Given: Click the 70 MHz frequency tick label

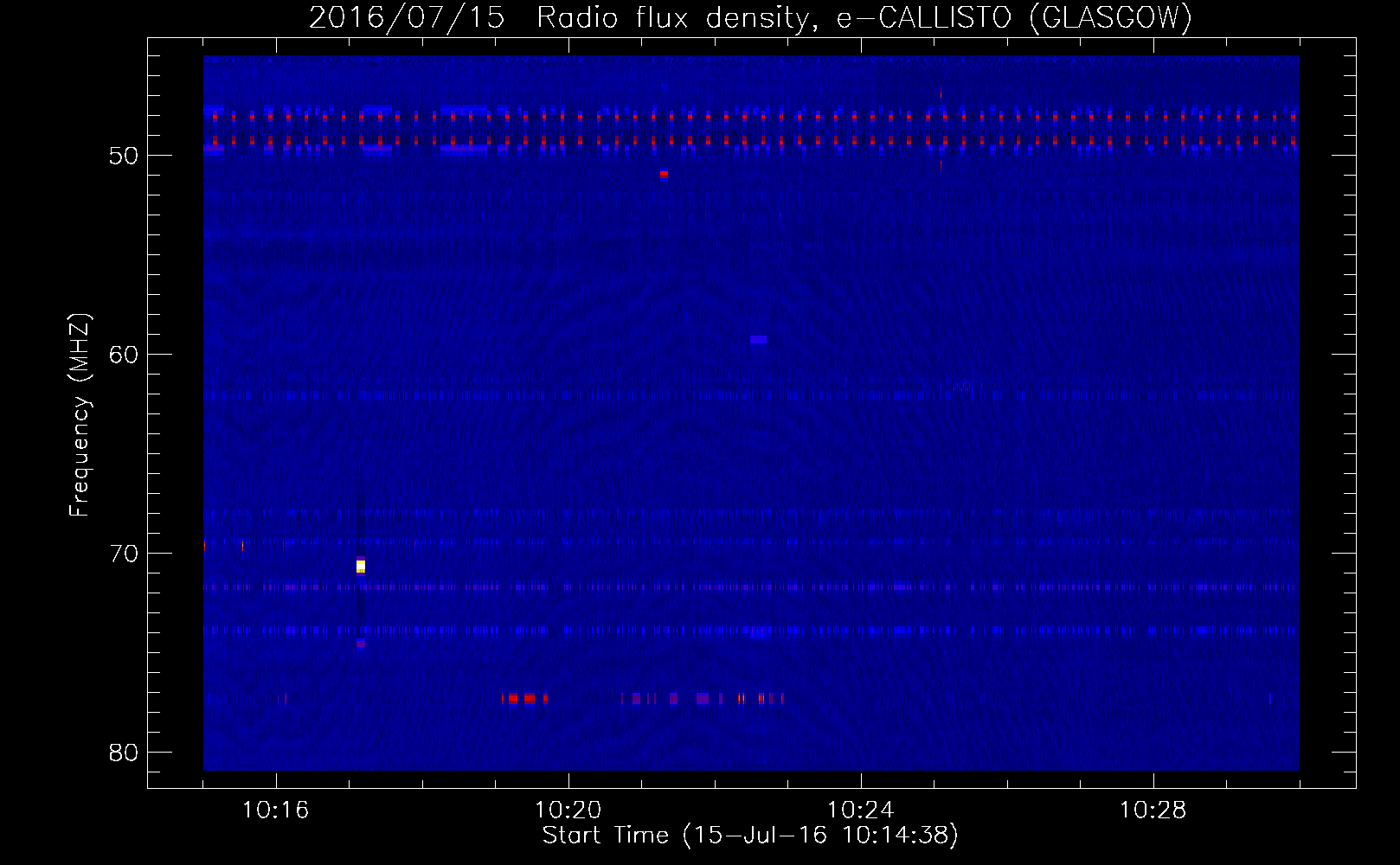Looking at the screenshot, I should tap(124, 554).
